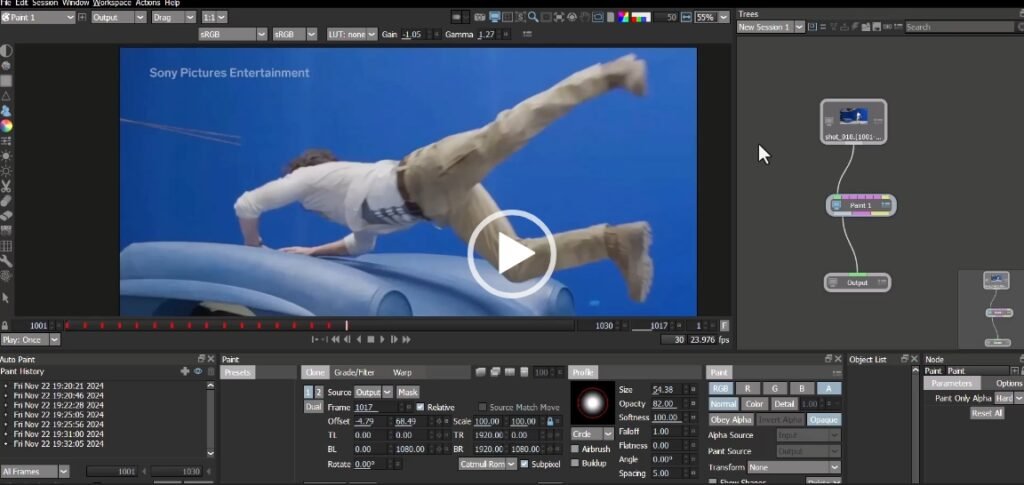Click the timeline lock icon left of 1001

point(5,325)
